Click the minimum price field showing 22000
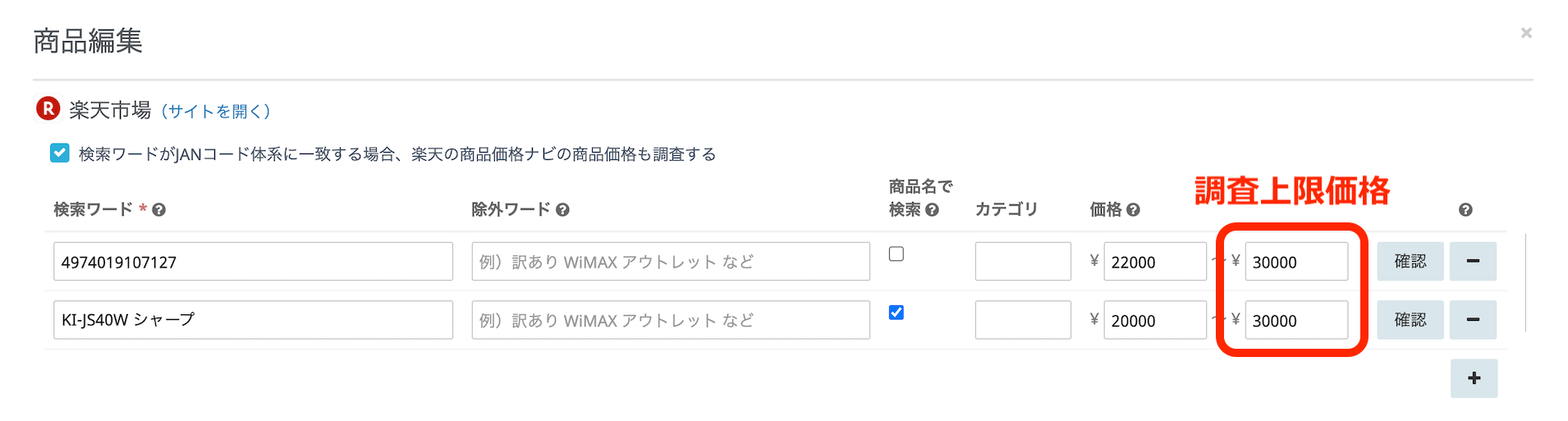Screen dimensions: 1568x421 pyautogui.click(x=1154, y=262)
